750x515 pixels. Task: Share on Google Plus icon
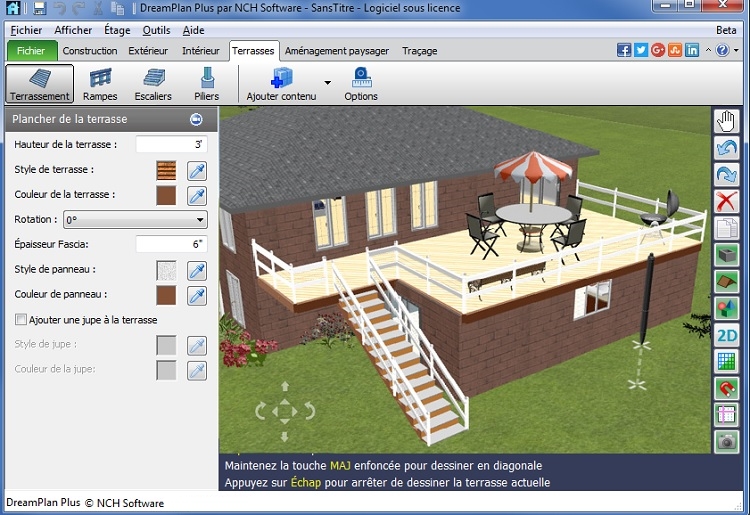tap(658, 50)
